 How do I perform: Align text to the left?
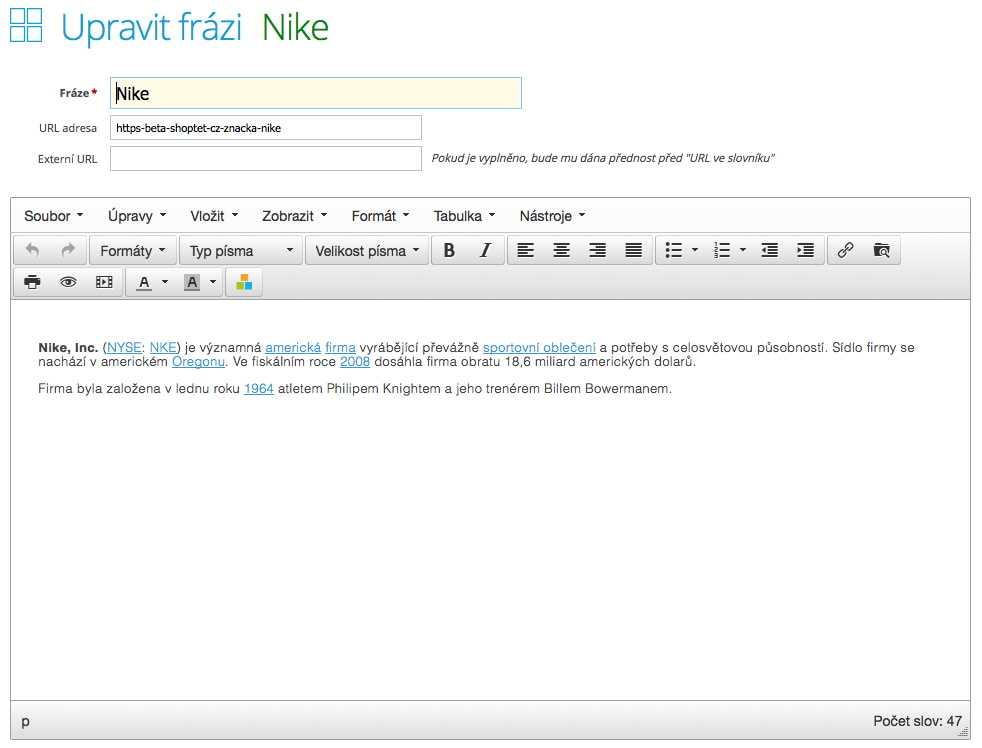point(525,251)
